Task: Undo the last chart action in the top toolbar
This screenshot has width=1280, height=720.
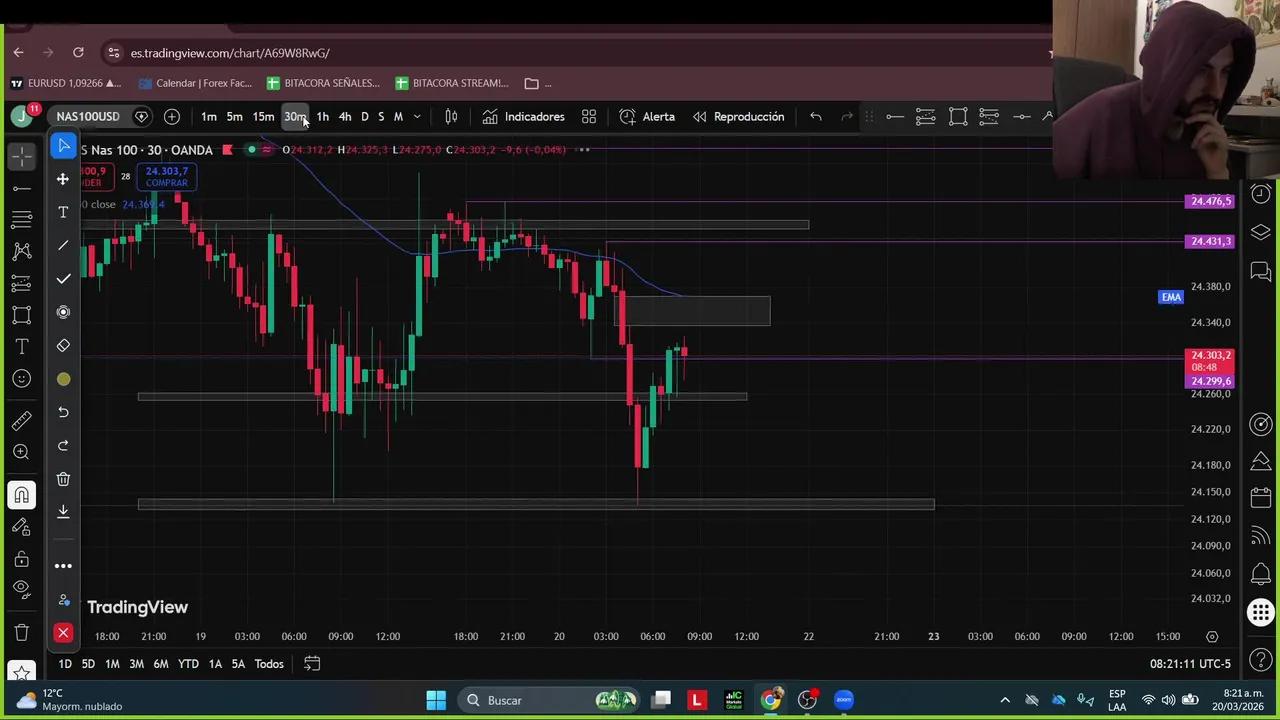Action: 816,117
